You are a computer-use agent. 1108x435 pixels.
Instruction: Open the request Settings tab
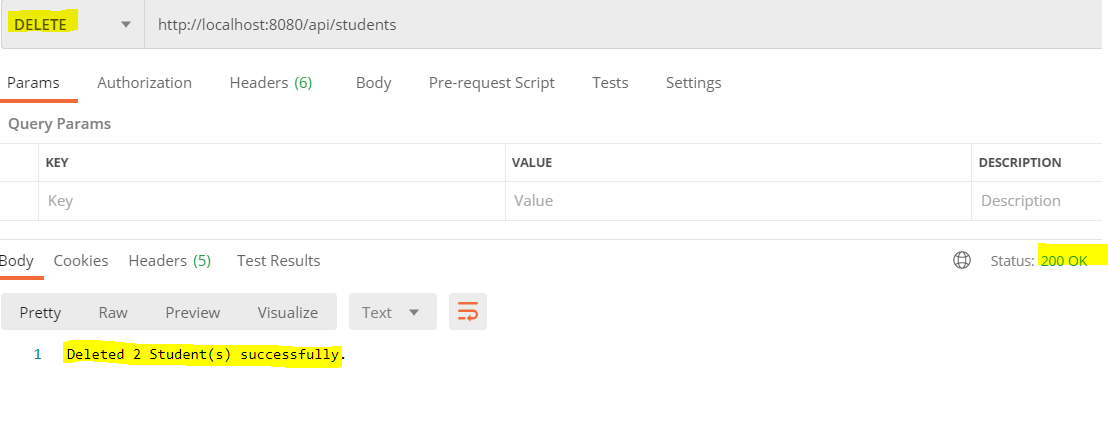693,83
